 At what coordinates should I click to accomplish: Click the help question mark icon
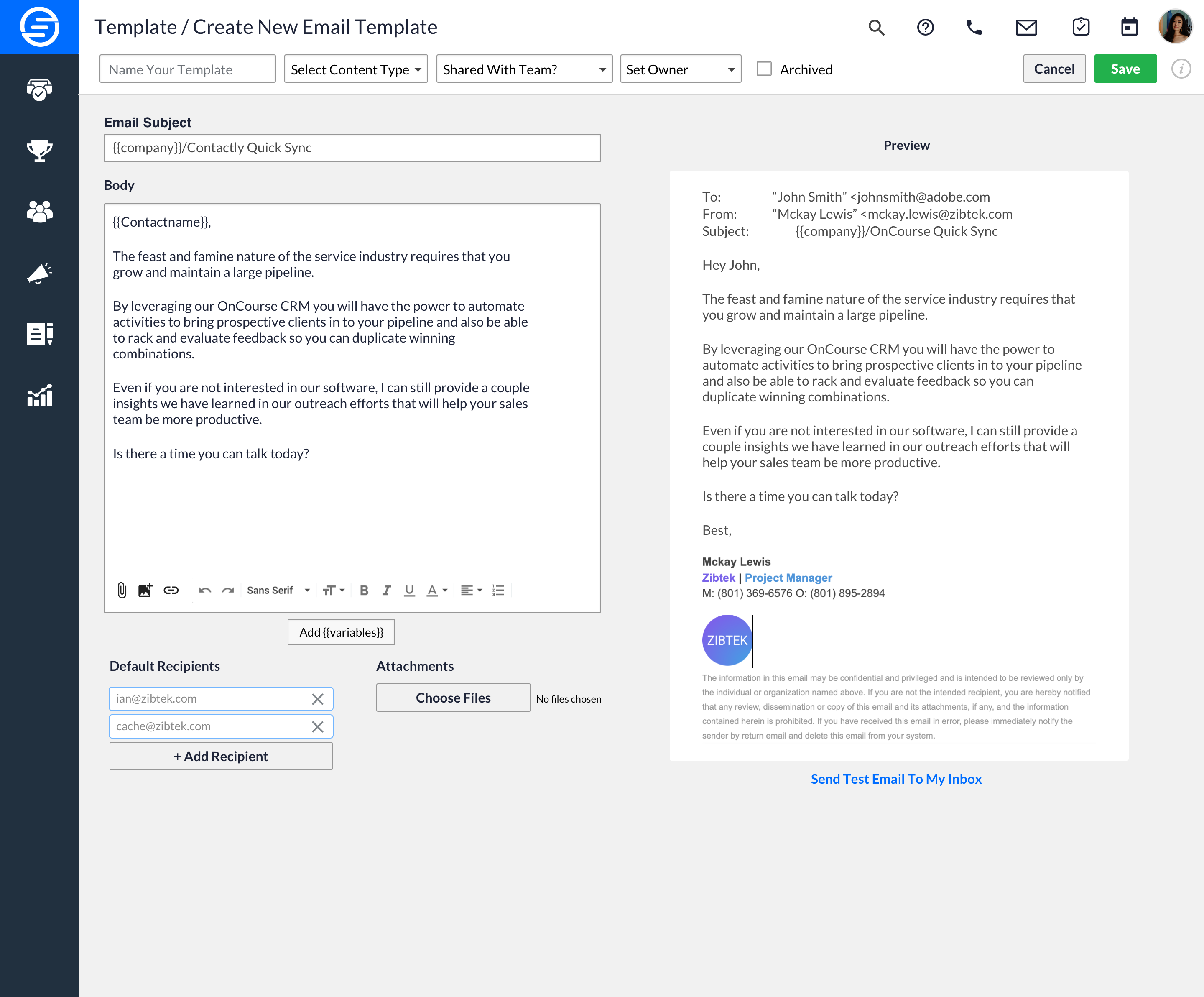pyautogui.click(x=925, y=27)
